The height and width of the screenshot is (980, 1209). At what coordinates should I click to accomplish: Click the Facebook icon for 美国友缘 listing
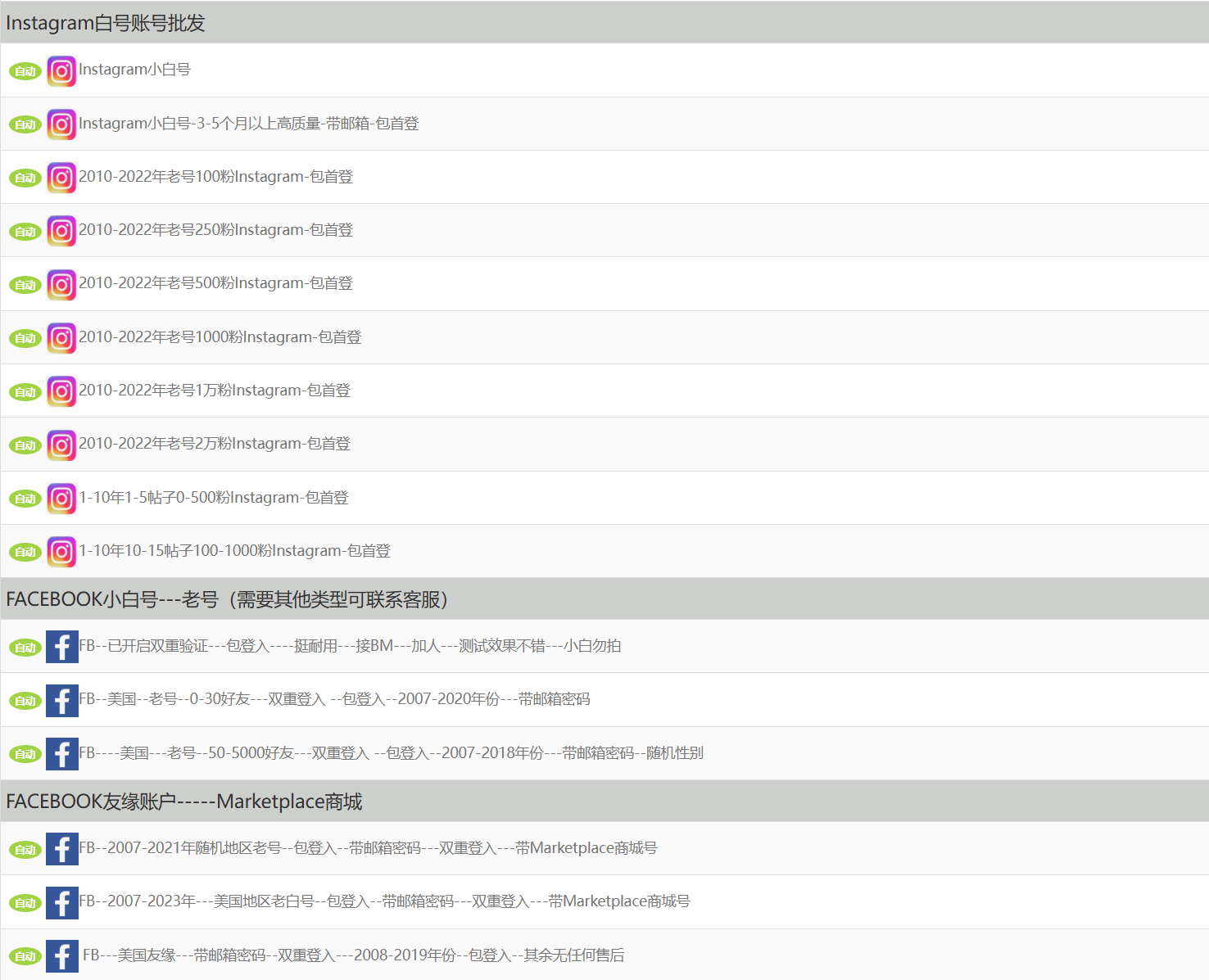click(62, 956)
